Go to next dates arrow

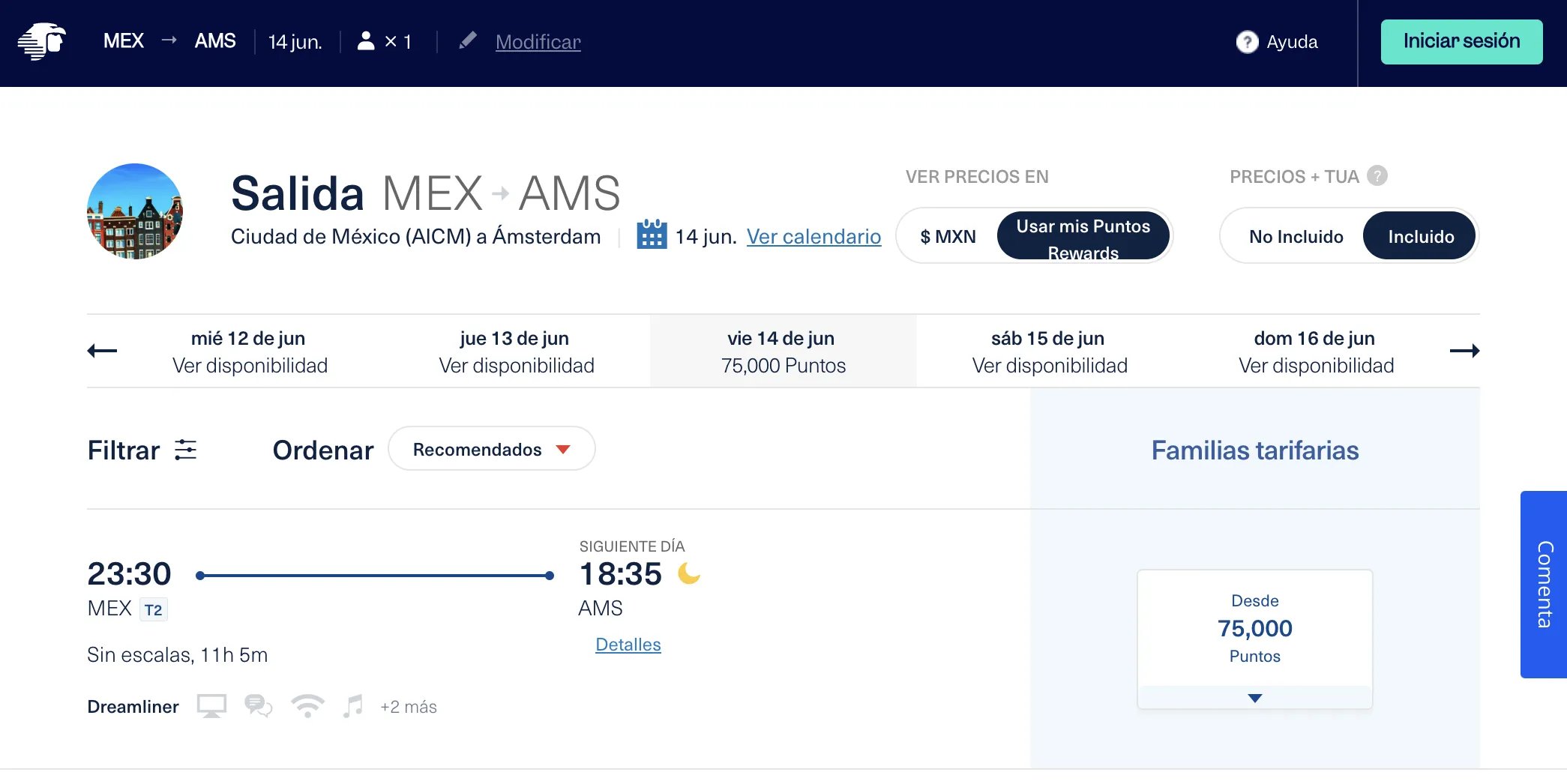(1464, 351)
